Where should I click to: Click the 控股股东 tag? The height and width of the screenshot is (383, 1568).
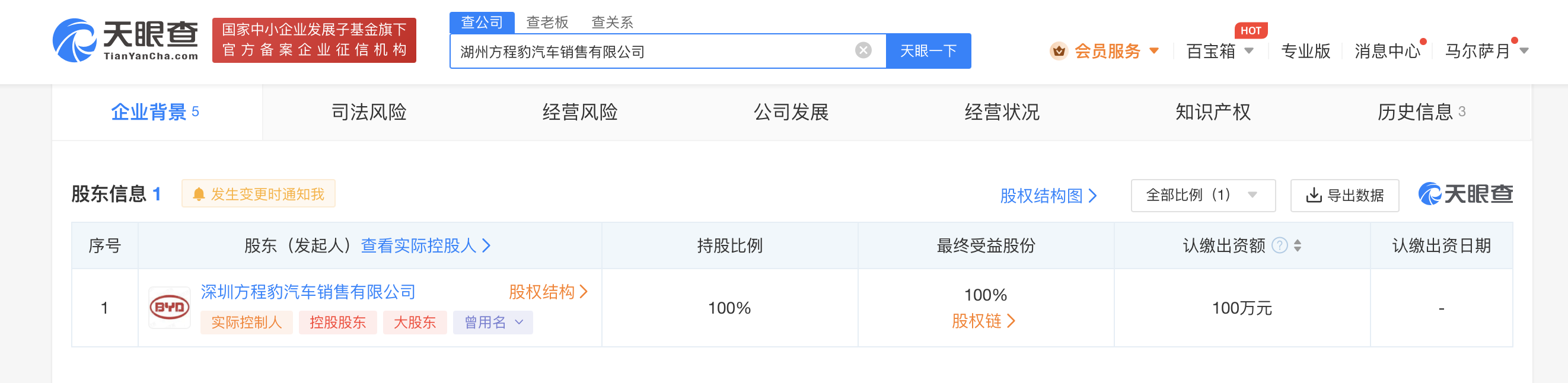point(338,323)
